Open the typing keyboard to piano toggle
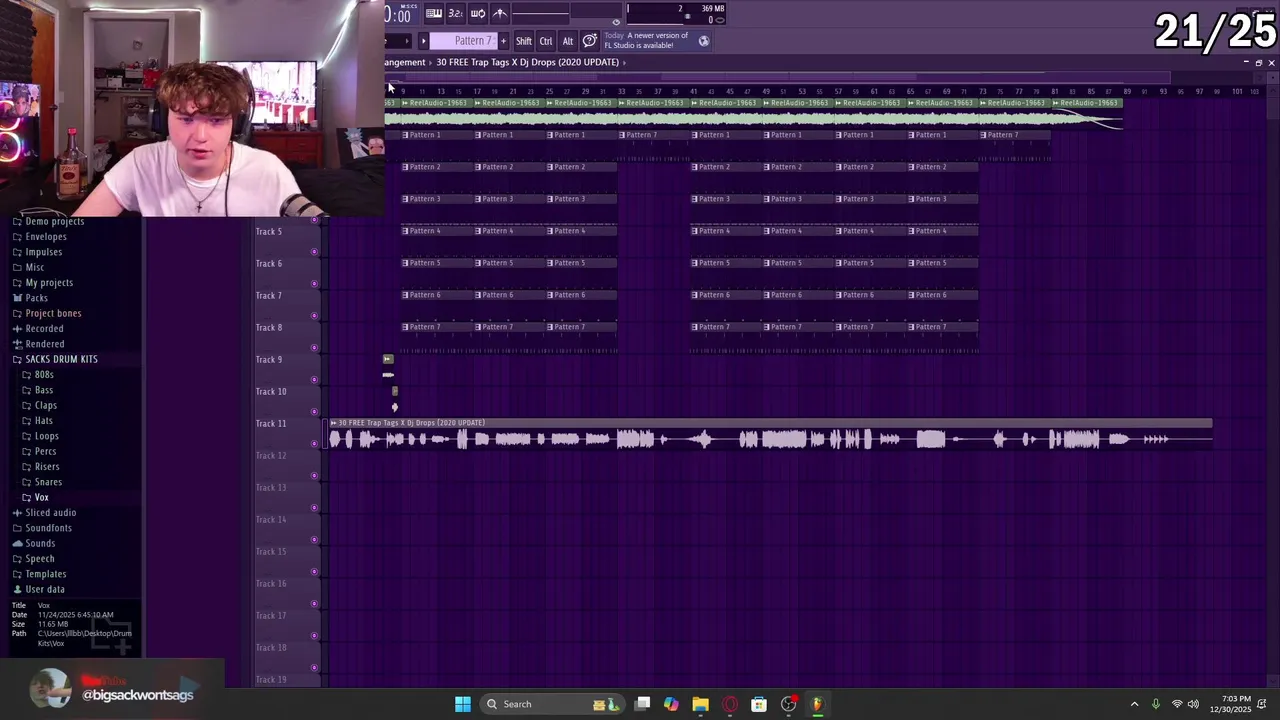Viewport: 1280px width, 720px height. (x=434, y=13)
